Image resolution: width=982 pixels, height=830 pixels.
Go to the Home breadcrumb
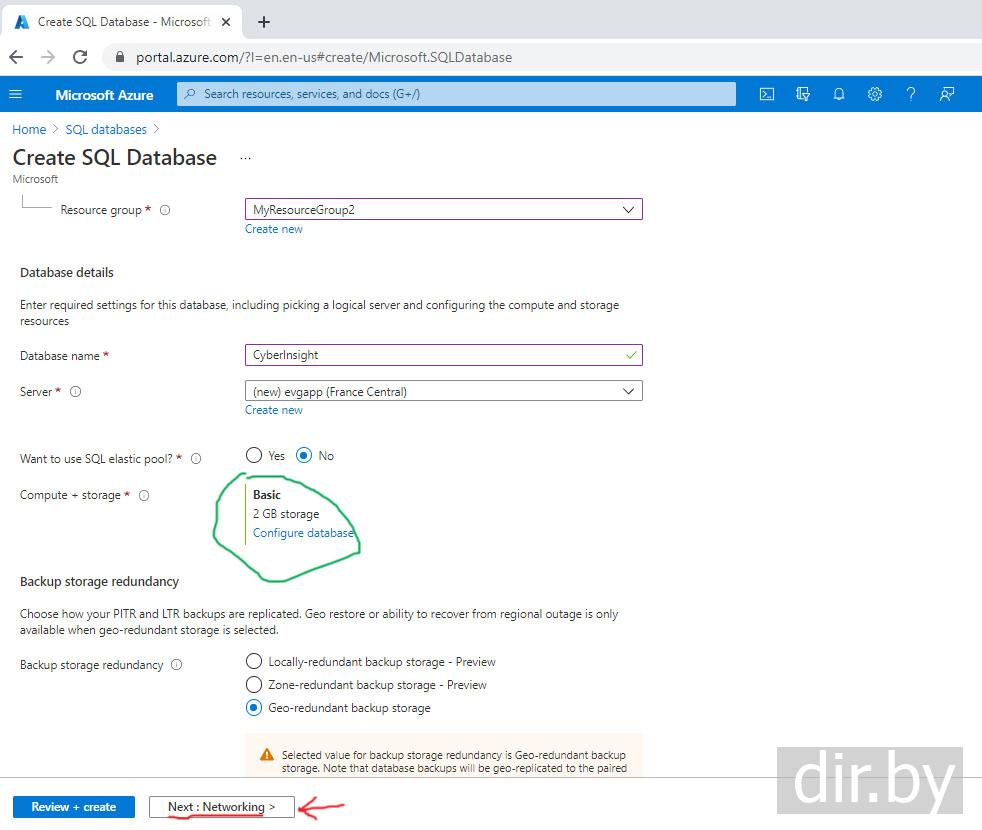[29, 129]
